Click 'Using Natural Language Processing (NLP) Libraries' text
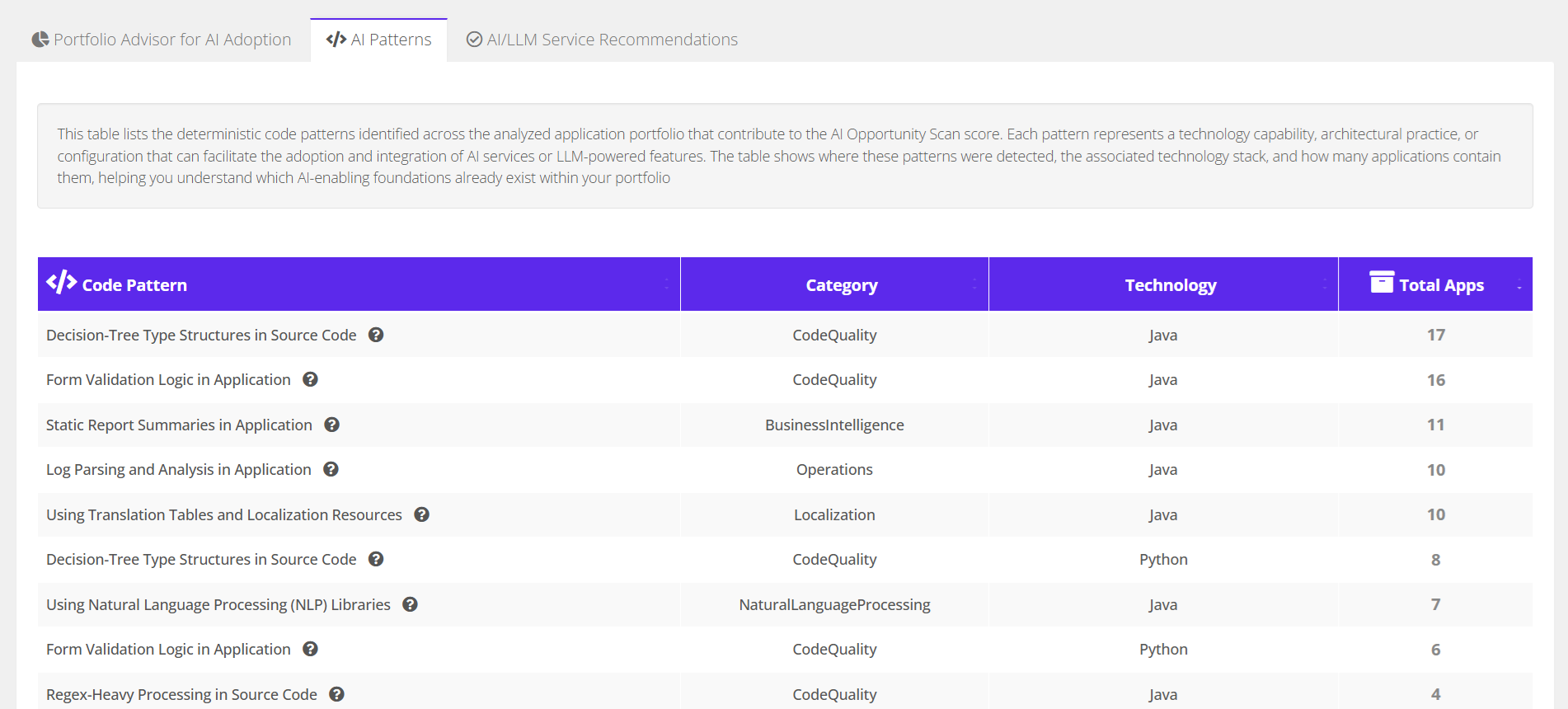 point(218,604)
